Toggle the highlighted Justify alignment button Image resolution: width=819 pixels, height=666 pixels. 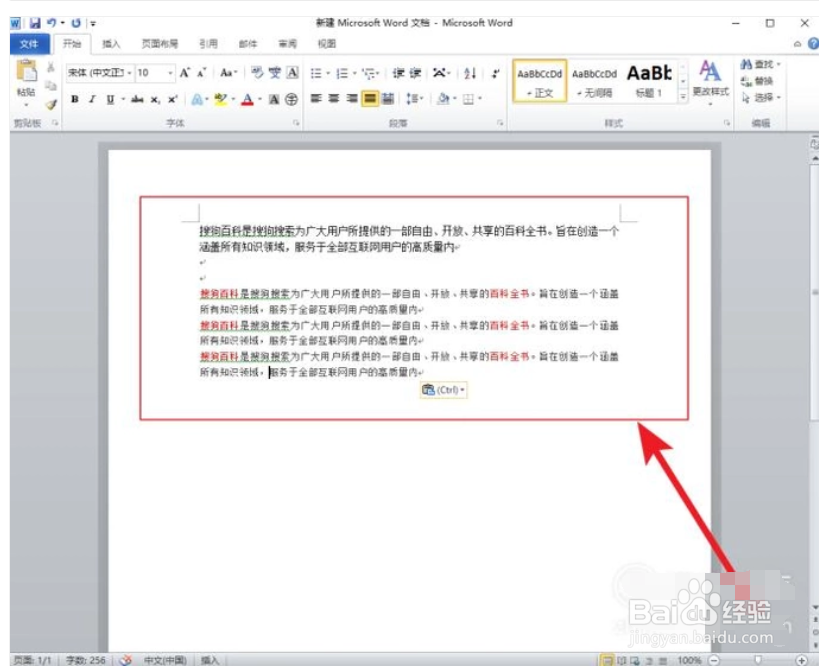click(x=370, y=98)
